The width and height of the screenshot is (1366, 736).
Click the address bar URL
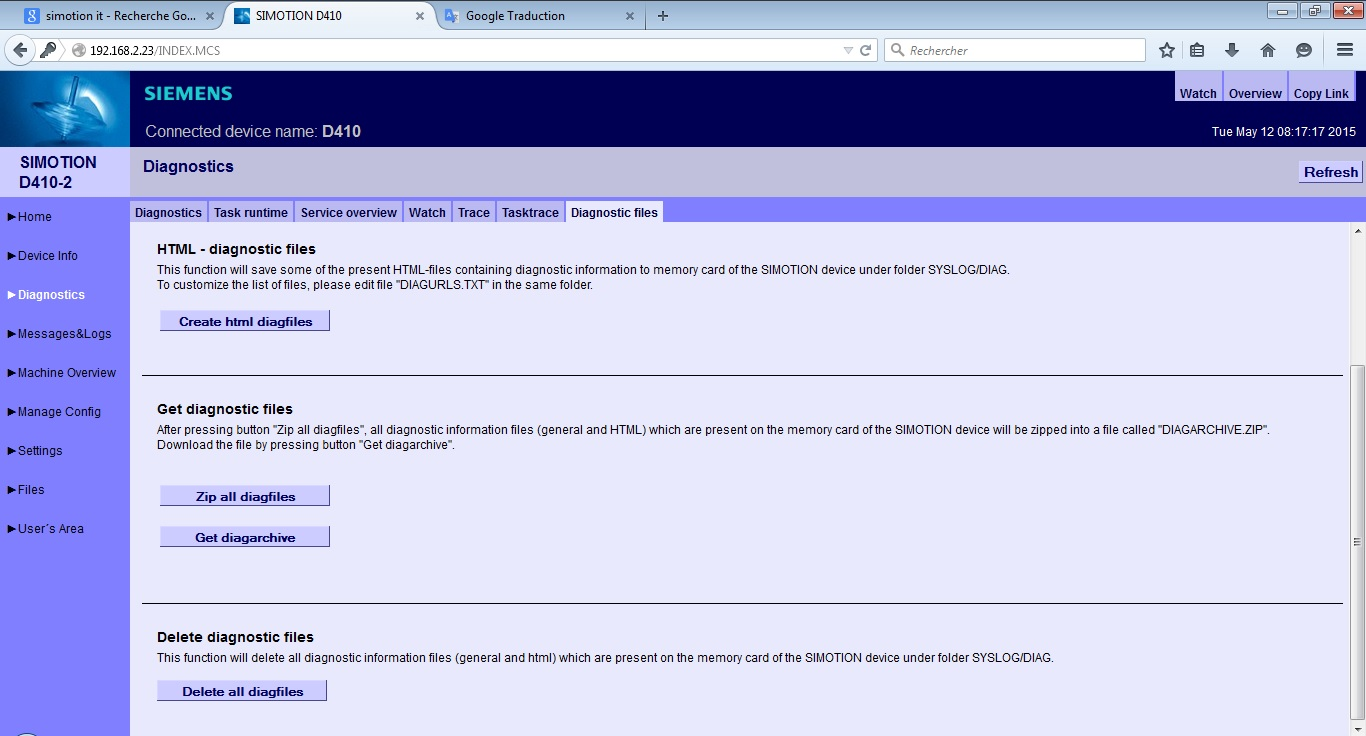[x=153, y=51]
